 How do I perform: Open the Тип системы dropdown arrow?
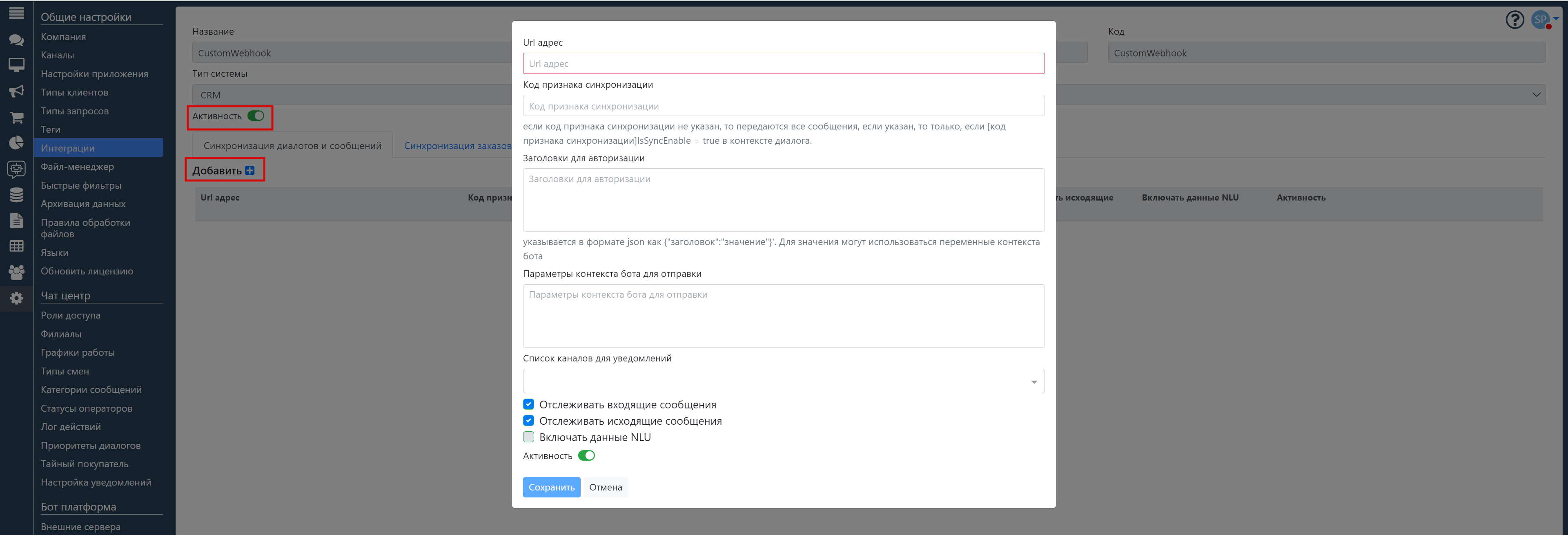click(1536, 95)
